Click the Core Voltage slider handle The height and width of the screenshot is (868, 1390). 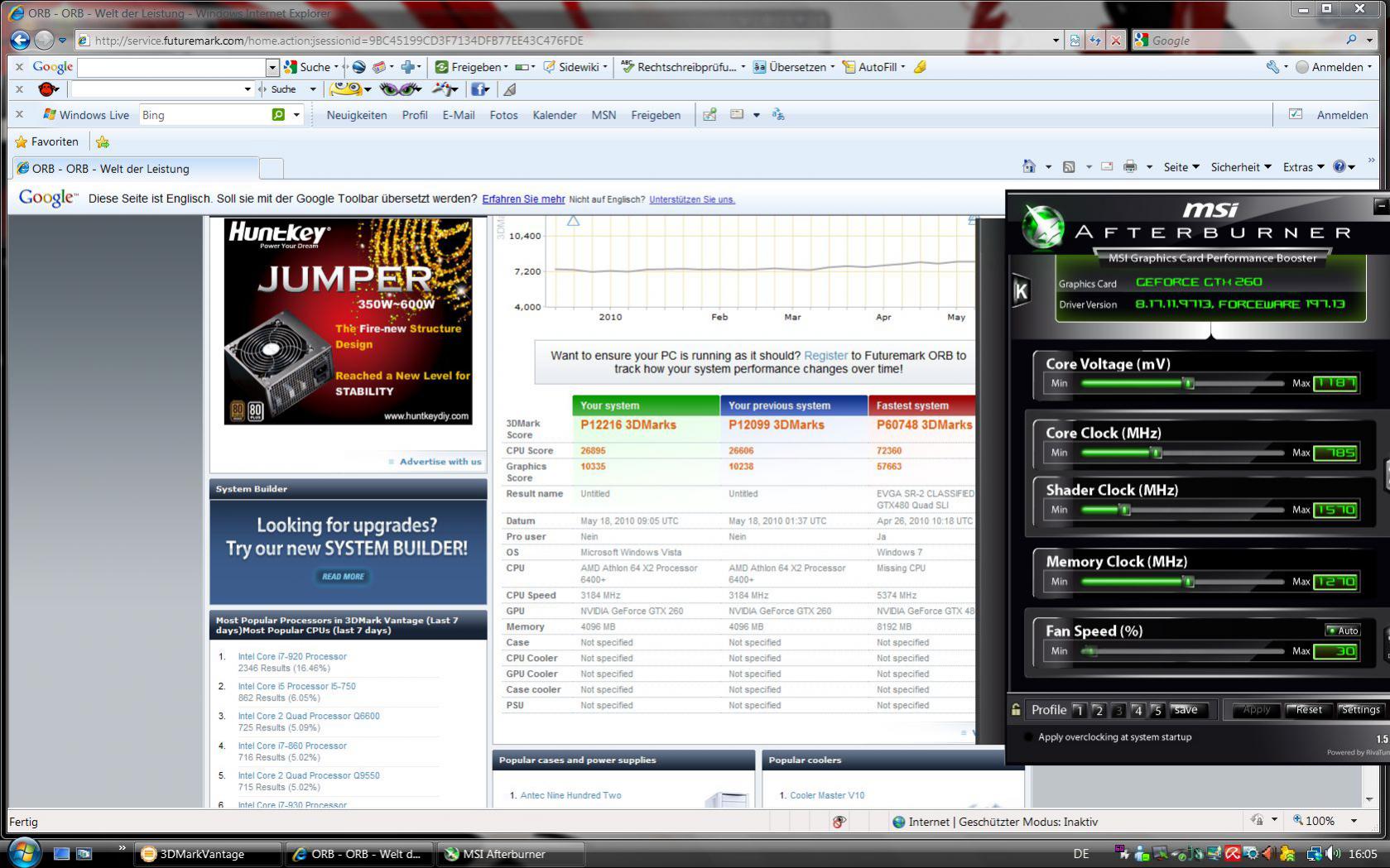pyautogui.click(x=1189, y=383)
